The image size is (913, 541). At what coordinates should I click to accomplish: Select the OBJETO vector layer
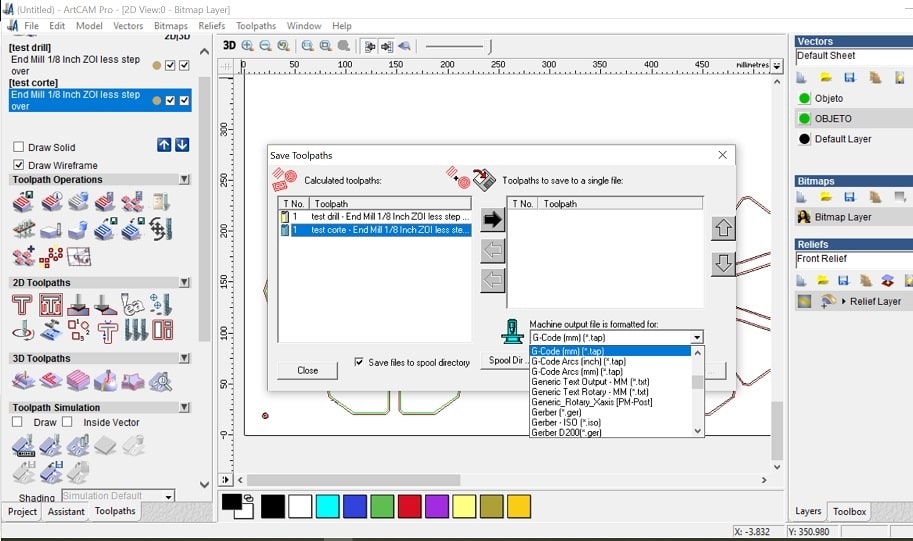[x=854, y=118]
